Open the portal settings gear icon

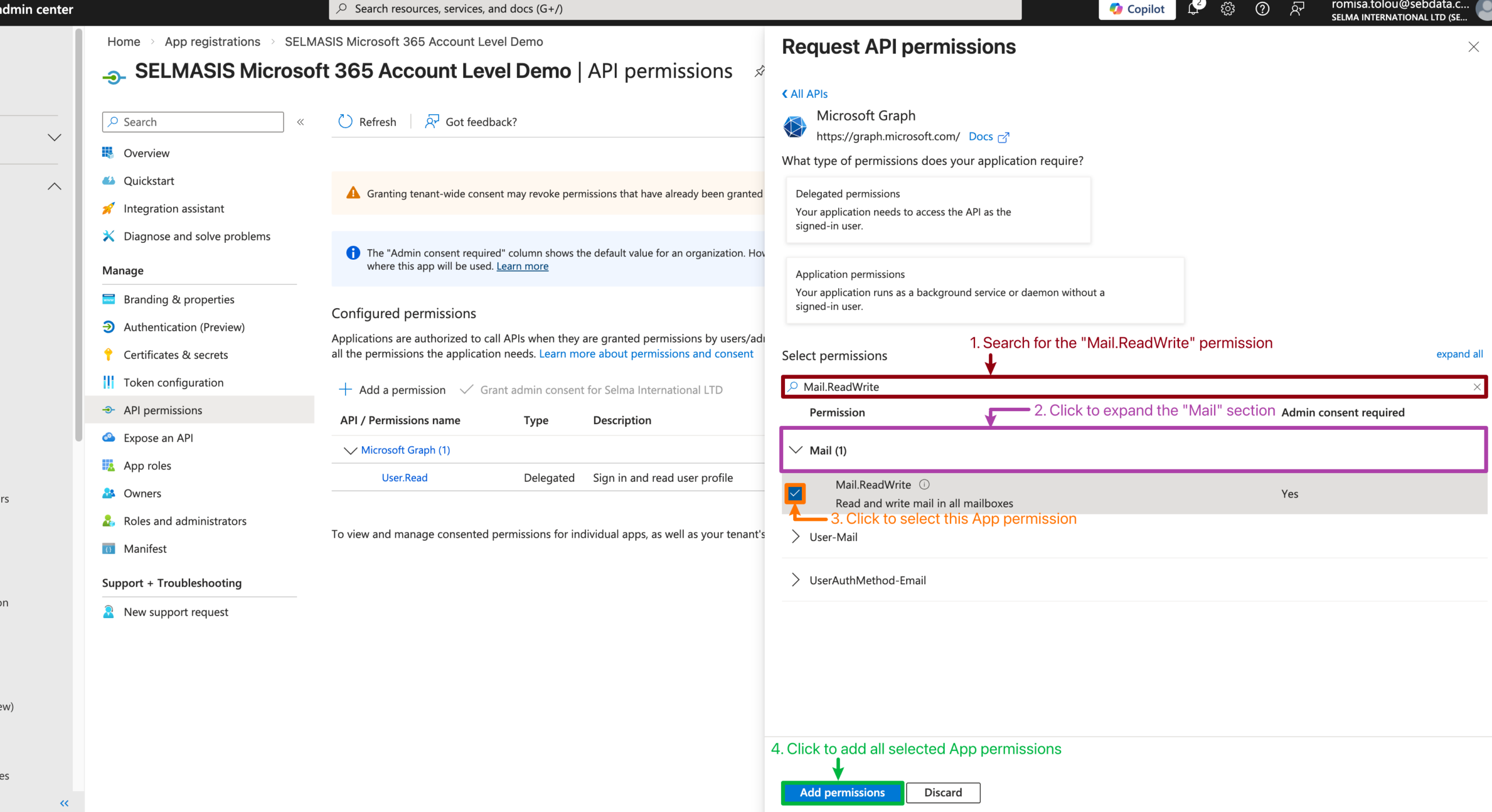(x=1228, y=9)
